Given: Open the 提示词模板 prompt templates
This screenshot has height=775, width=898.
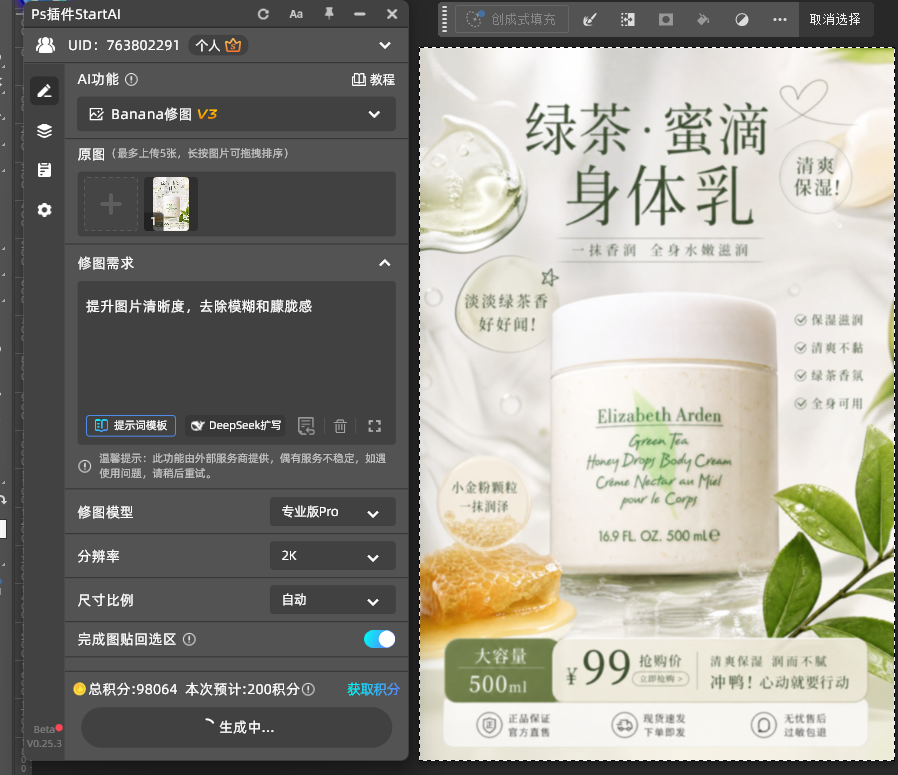Looking at the screenshot, I should tap(131, 426).
